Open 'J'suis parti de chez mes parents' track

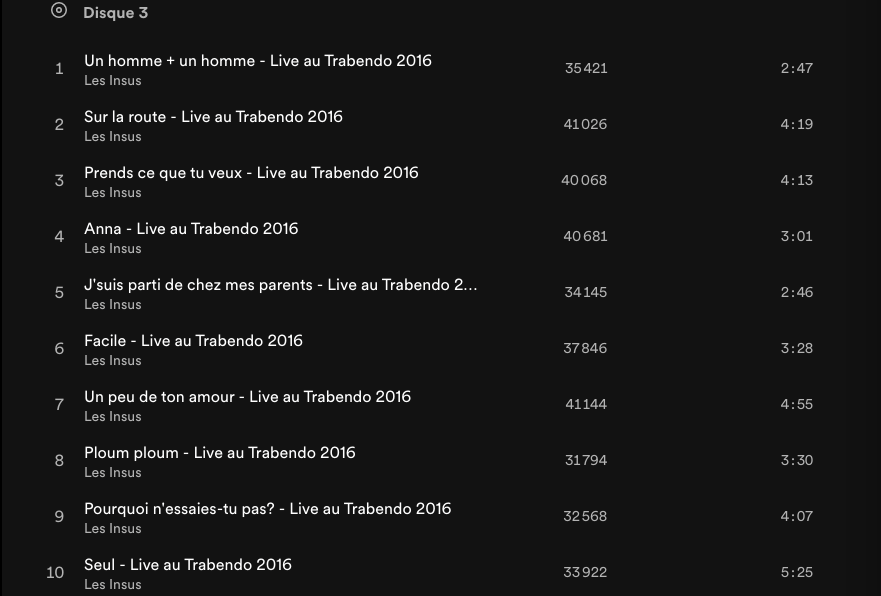pos(280,285)
